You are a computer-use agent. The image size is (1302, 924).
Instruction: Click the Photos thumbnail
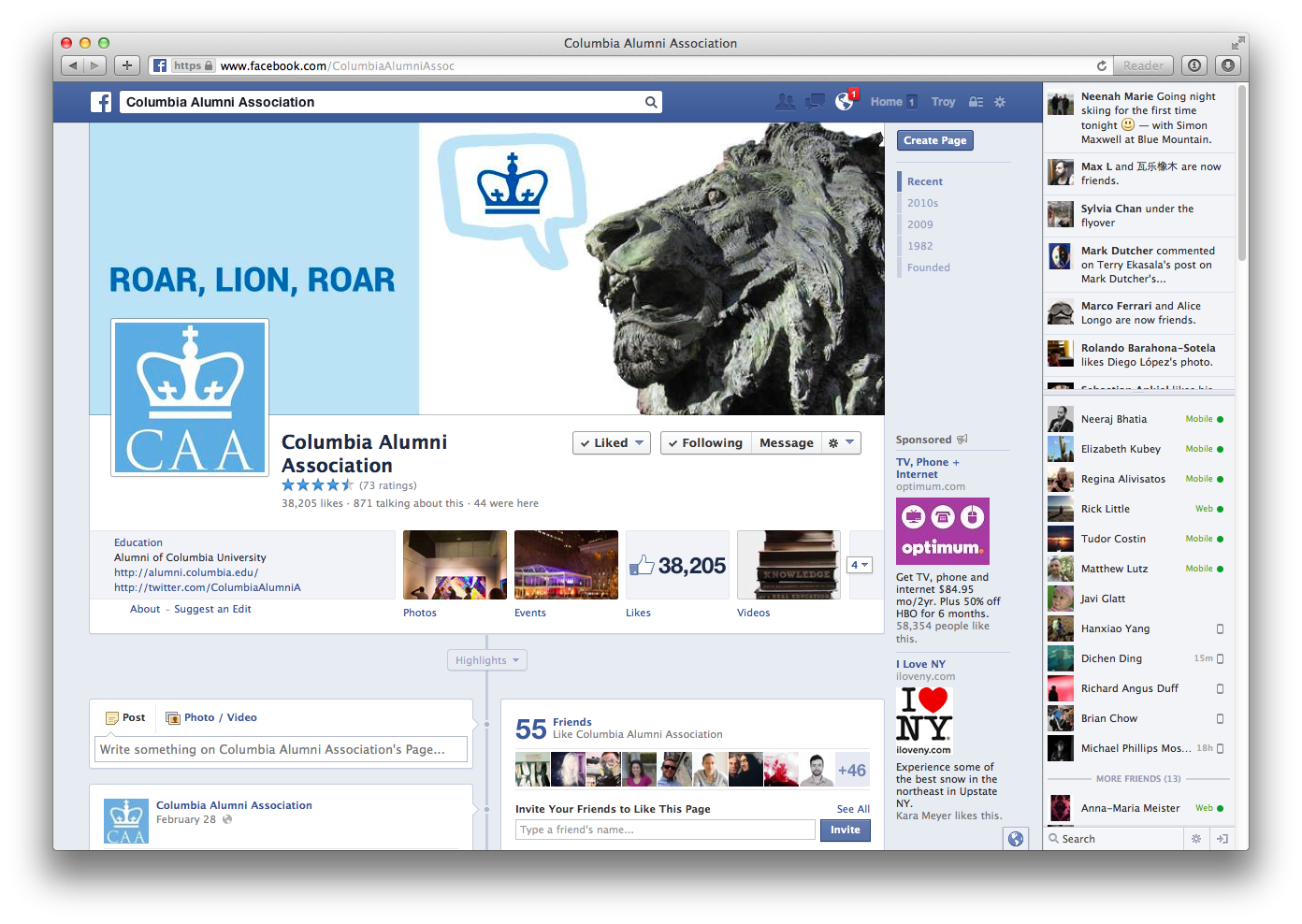tap(455, 565)
